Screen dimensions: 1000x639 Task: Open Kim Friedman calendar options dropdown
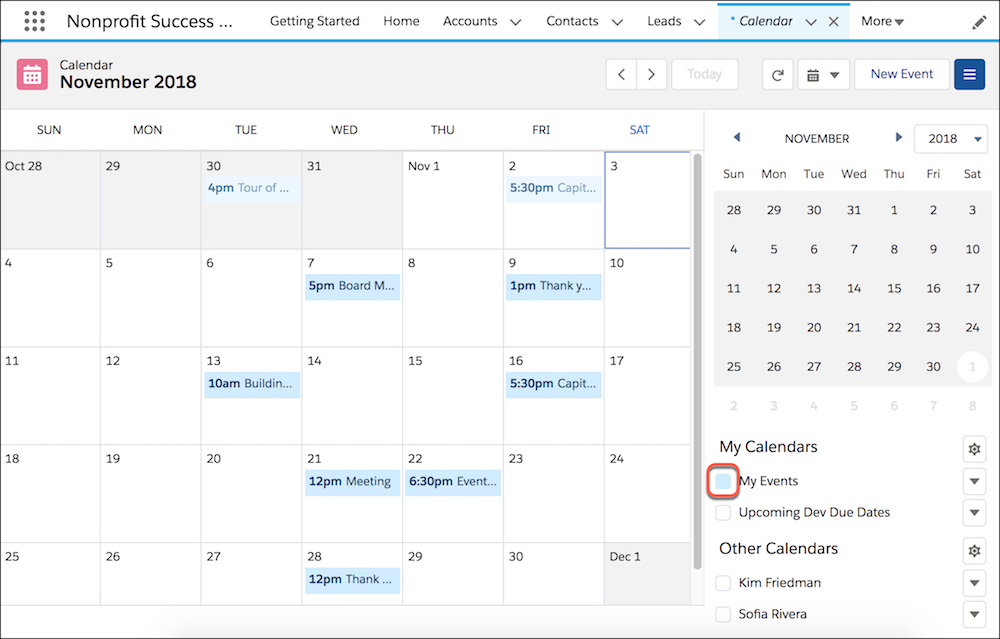974,583
